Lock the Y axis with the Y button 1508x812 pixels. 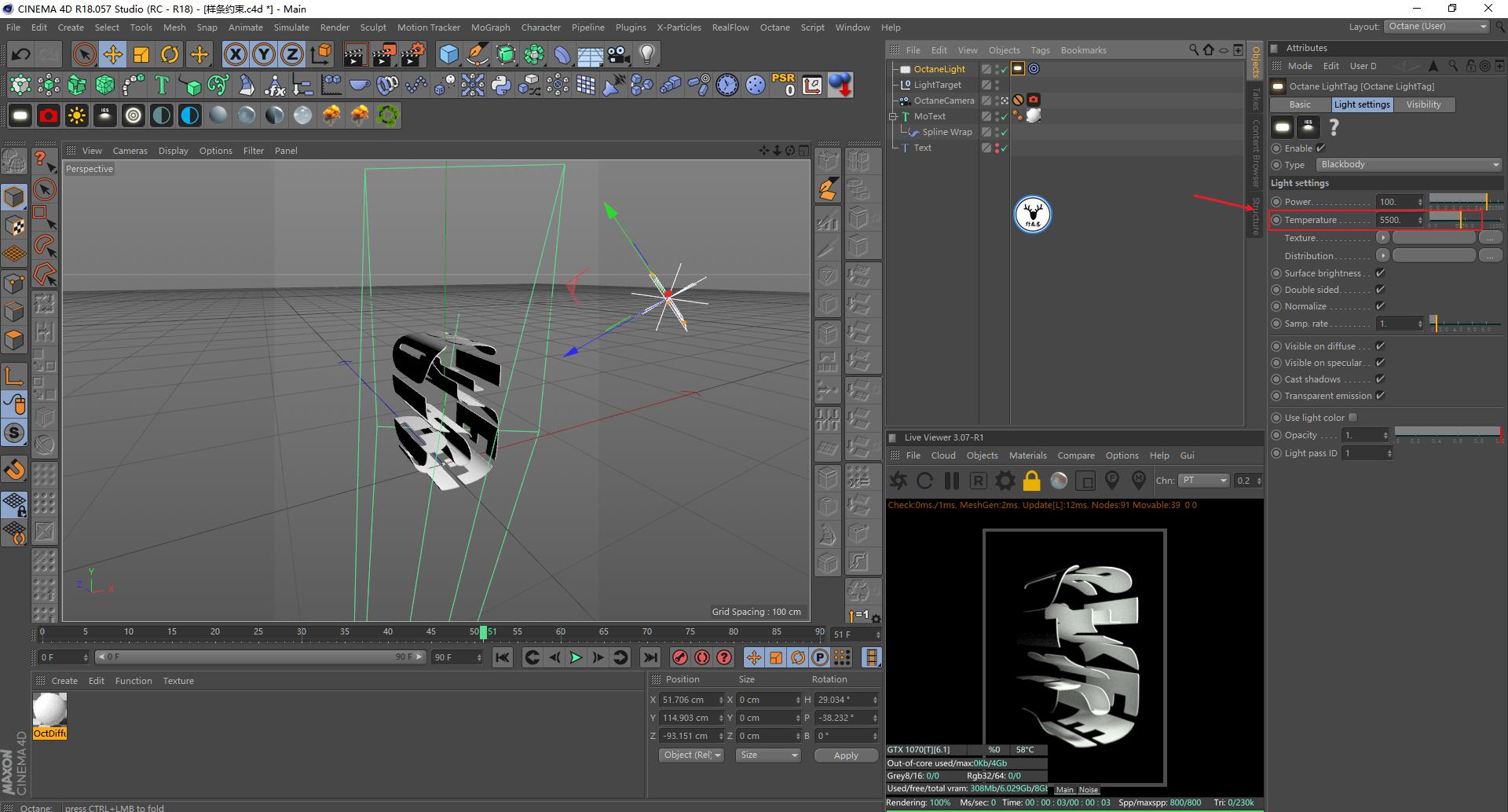[x=262, y=54]
